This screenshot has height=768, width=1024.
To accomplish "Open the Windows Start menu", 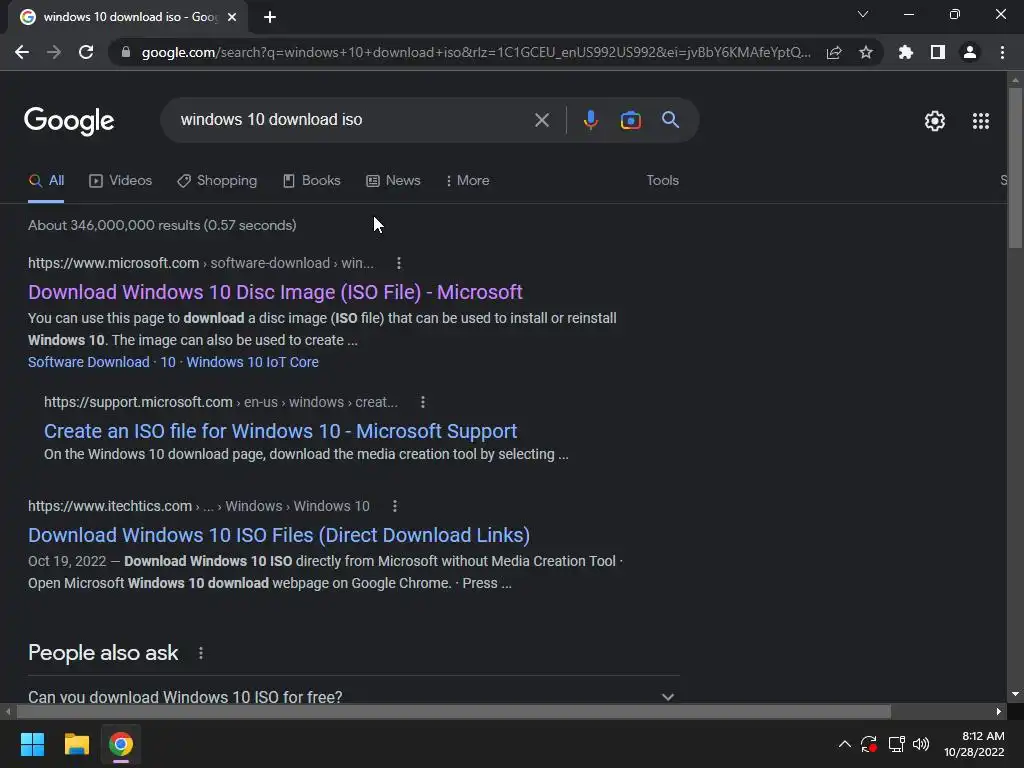I will [32, 744].
